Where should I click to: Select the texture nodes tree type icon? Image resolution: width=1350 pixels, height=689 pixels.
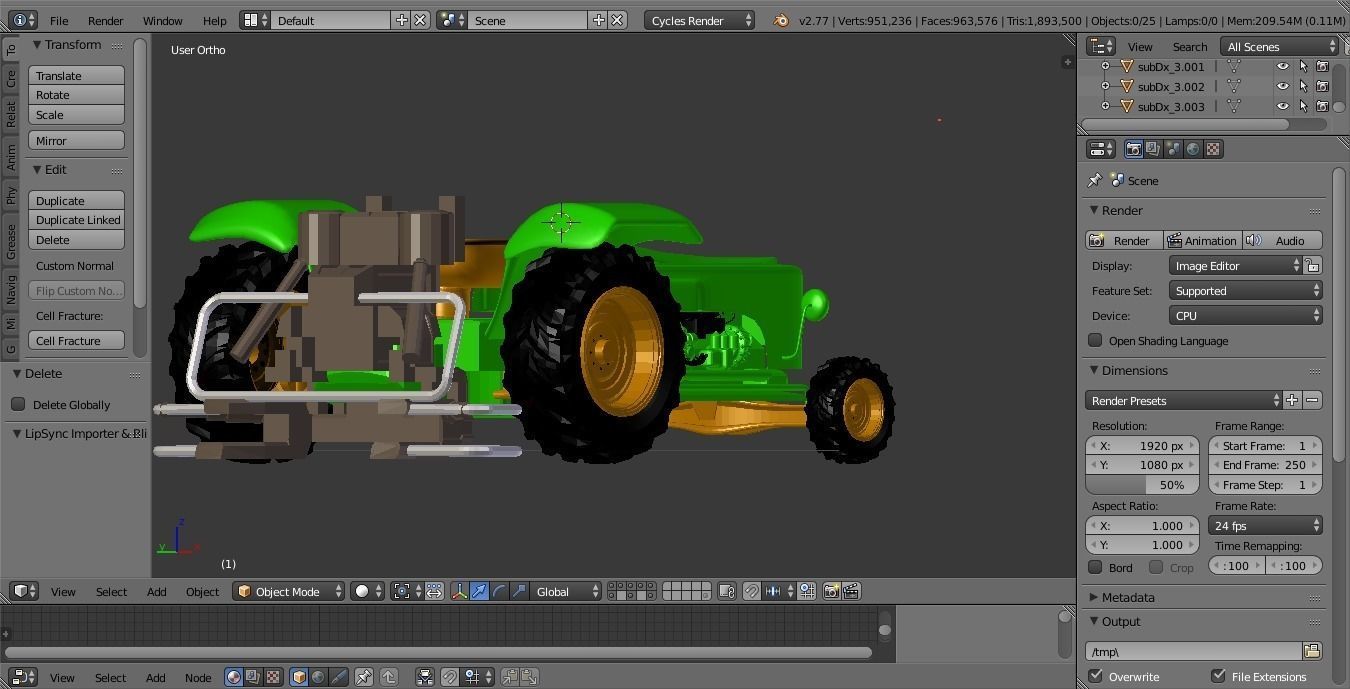(273, 677)
